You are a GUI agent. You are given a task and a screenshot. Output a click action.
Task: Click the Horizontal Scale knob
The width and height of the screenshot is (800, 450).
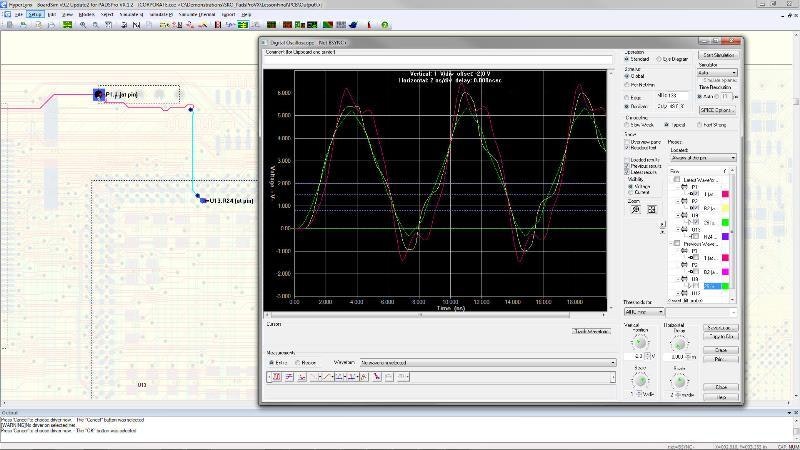coord(679,381)
